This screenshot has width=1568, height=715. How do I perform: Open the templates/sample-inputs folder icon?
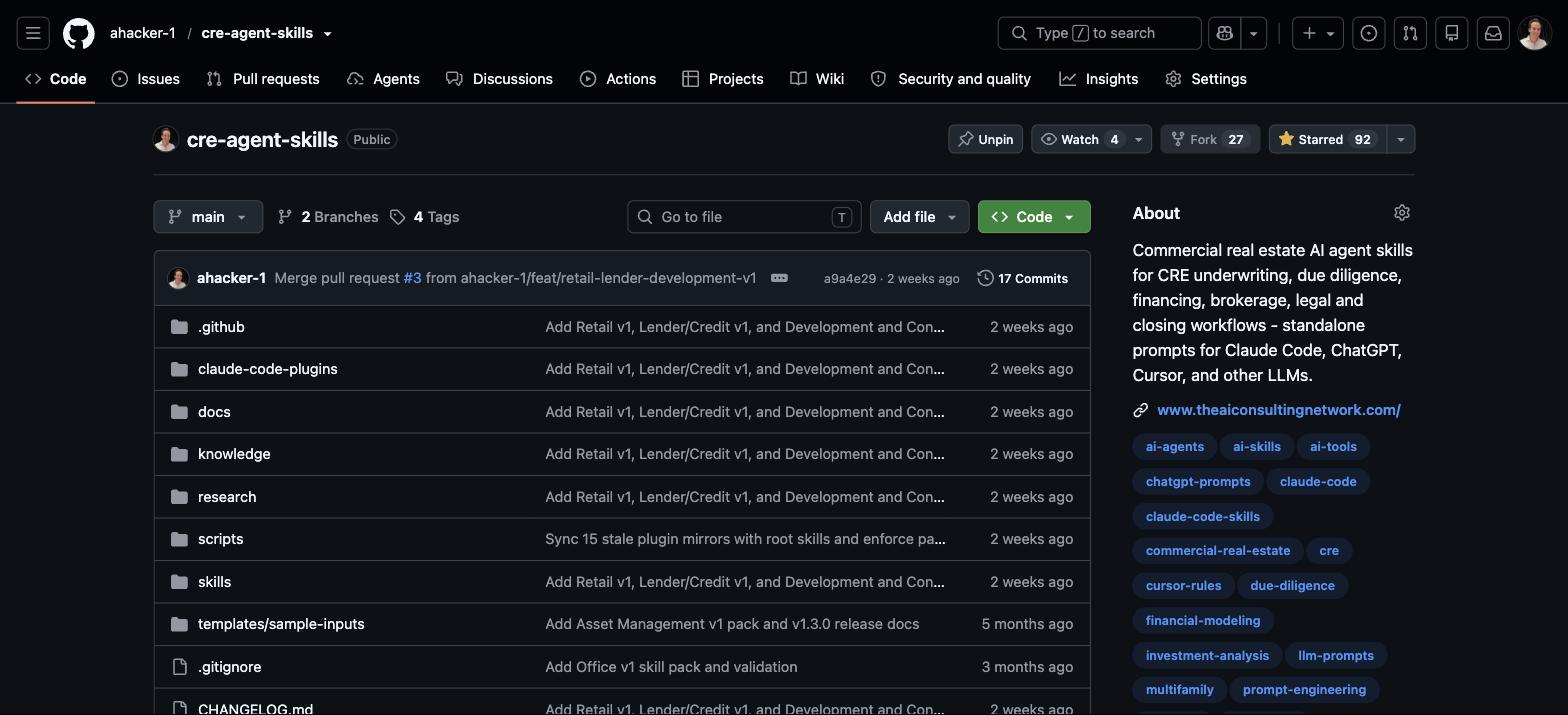(179, 624)
